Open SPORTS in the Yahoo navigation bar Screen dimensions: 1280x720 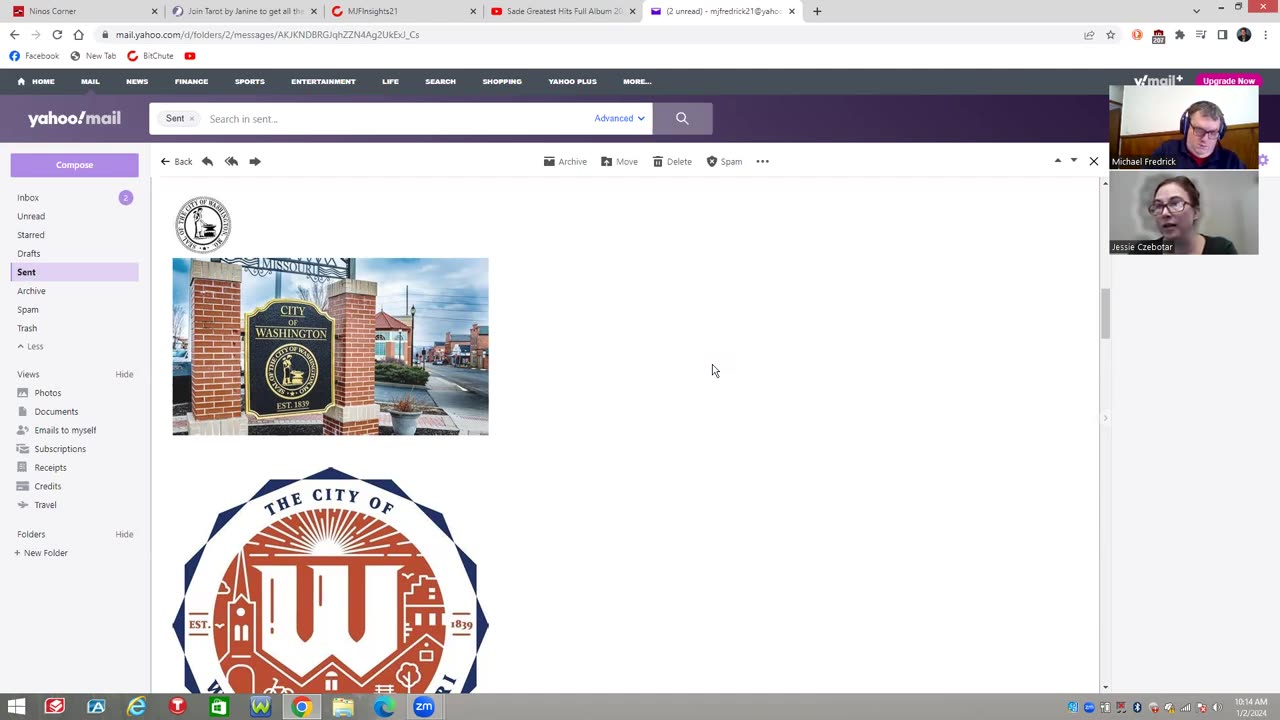pos(250,81)
